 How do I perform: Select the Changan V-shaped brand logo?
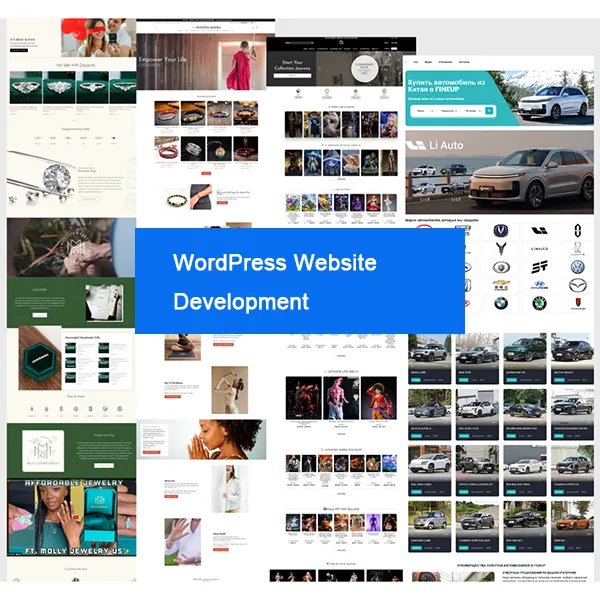click(x=501, y=231)
